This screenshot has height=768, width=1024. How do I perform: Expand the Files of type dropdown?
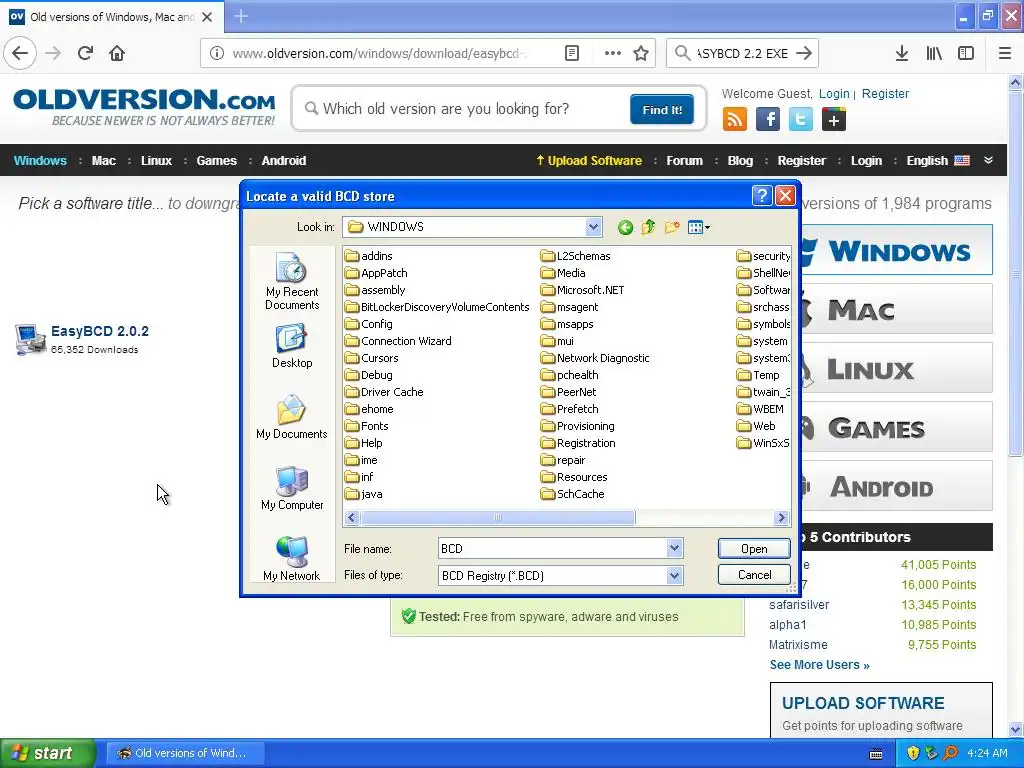pos(675,575)
